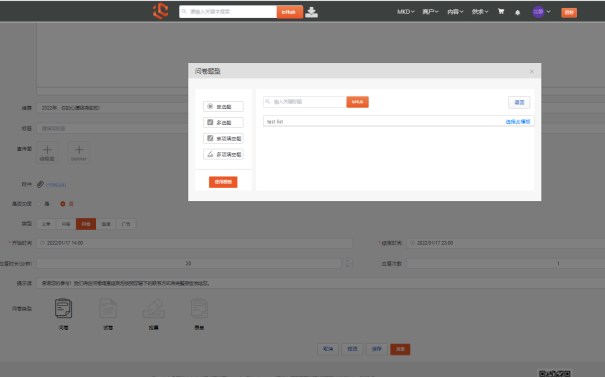The width and height of the screenshot is (605, 378).
Task: Click the blue select-this-template link
Action: 518,122
